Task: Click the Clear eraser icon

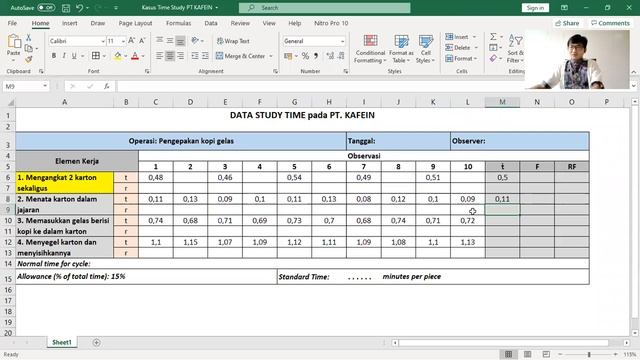Action: tap(493, 59)
